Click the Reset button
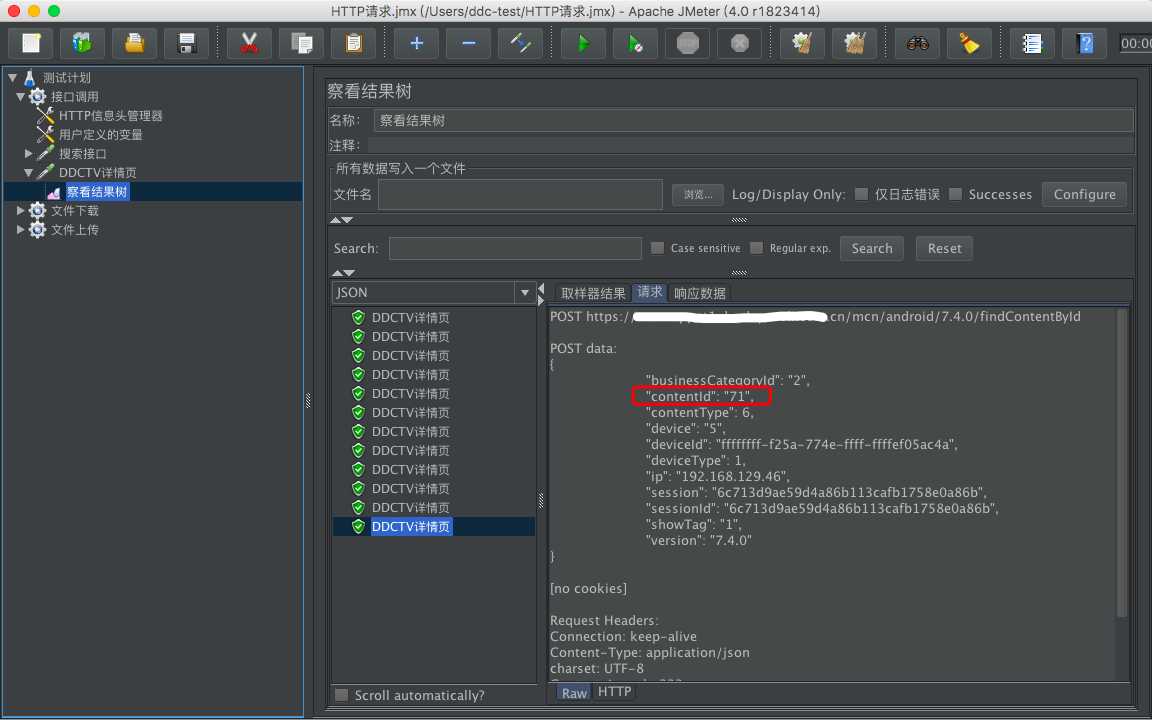This screenshot has height=720, width=1152. click(x=944, y=248)
